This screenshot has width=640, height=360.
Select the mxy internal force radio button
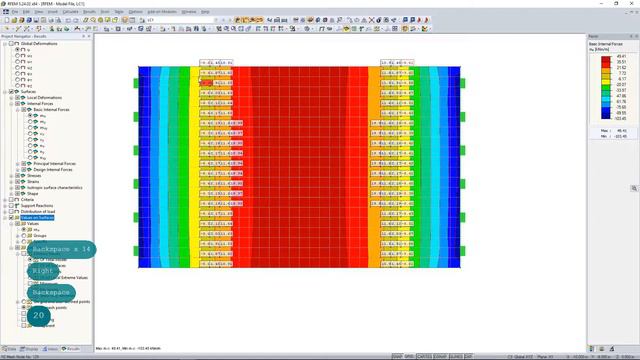(x=30, y=128)
